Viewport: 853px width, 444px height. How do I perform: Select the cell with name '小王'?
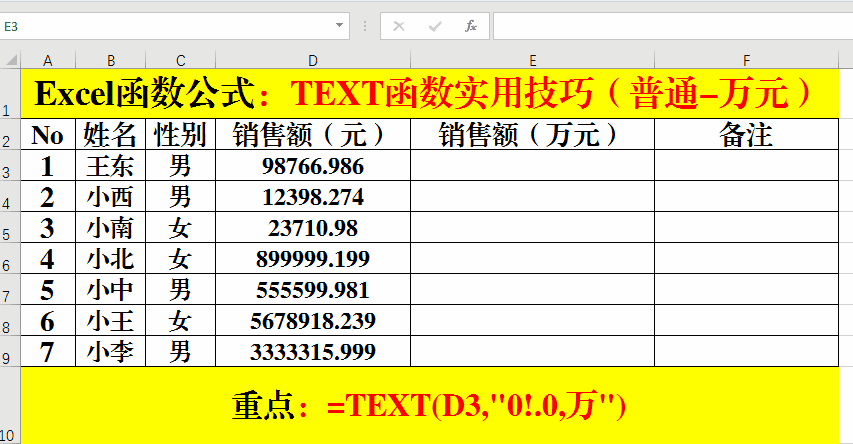point(110,320)
